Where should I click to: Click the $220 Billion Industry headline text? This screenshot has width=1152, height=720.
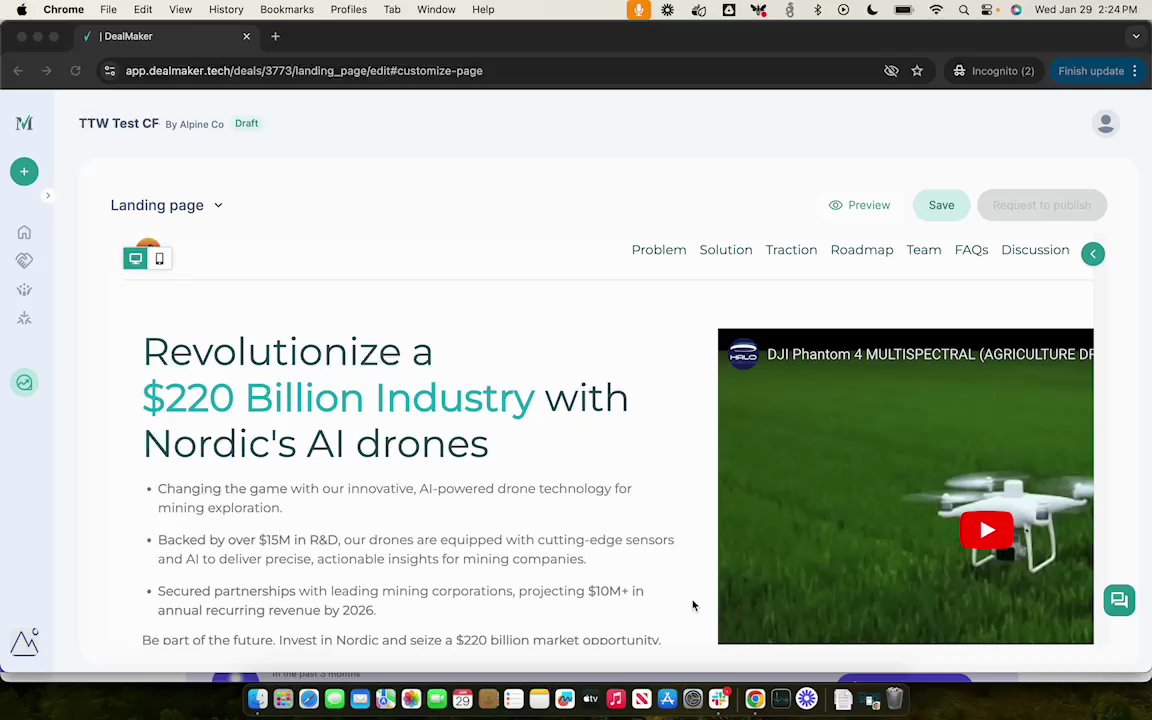click(338, 398)
